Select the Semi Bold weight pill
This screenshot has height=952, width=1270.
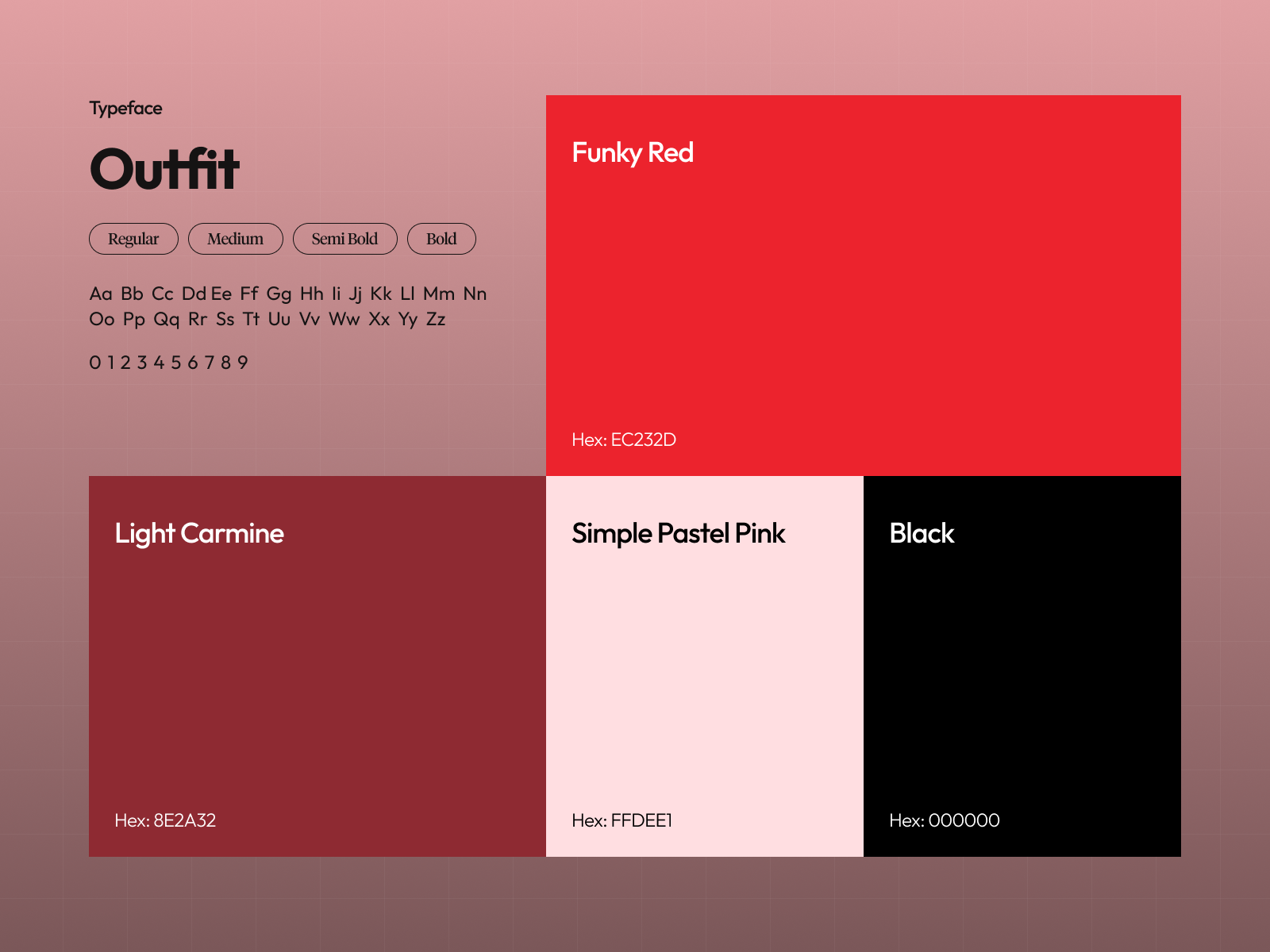345,239
